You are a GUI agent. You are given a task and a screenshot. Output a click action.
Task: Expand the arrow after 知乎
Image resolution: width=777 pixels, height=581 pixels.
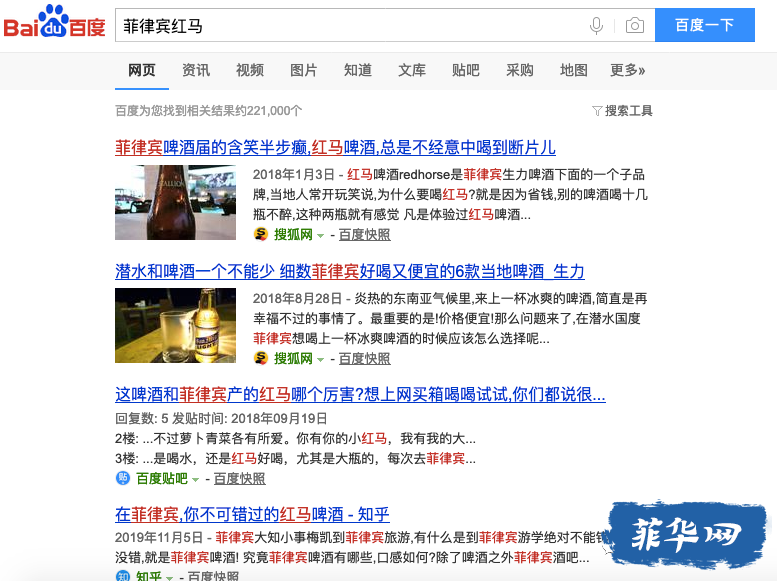[x=169, y=578]
